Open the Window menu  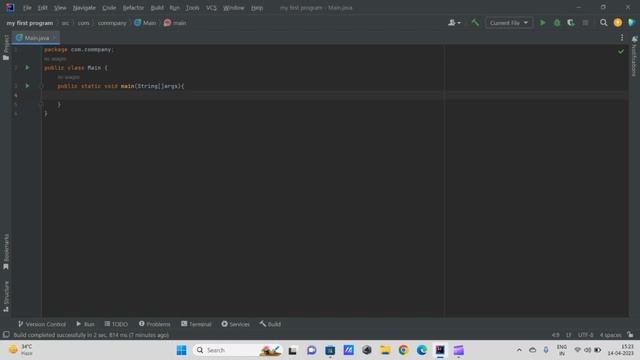tap(233, 8)
